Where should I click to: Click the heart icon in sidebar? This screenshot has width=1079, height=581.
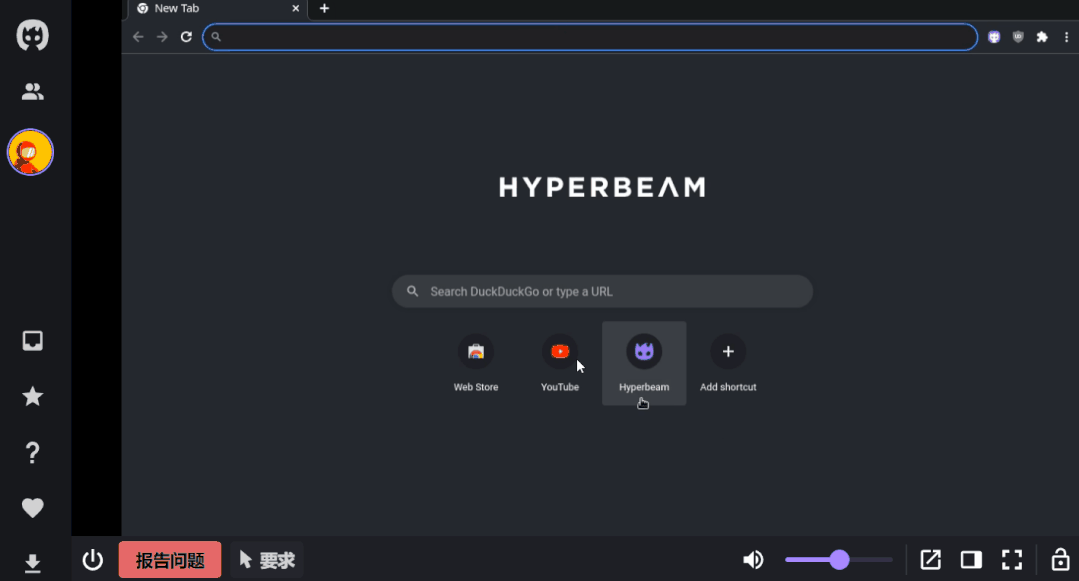(32, 508)
